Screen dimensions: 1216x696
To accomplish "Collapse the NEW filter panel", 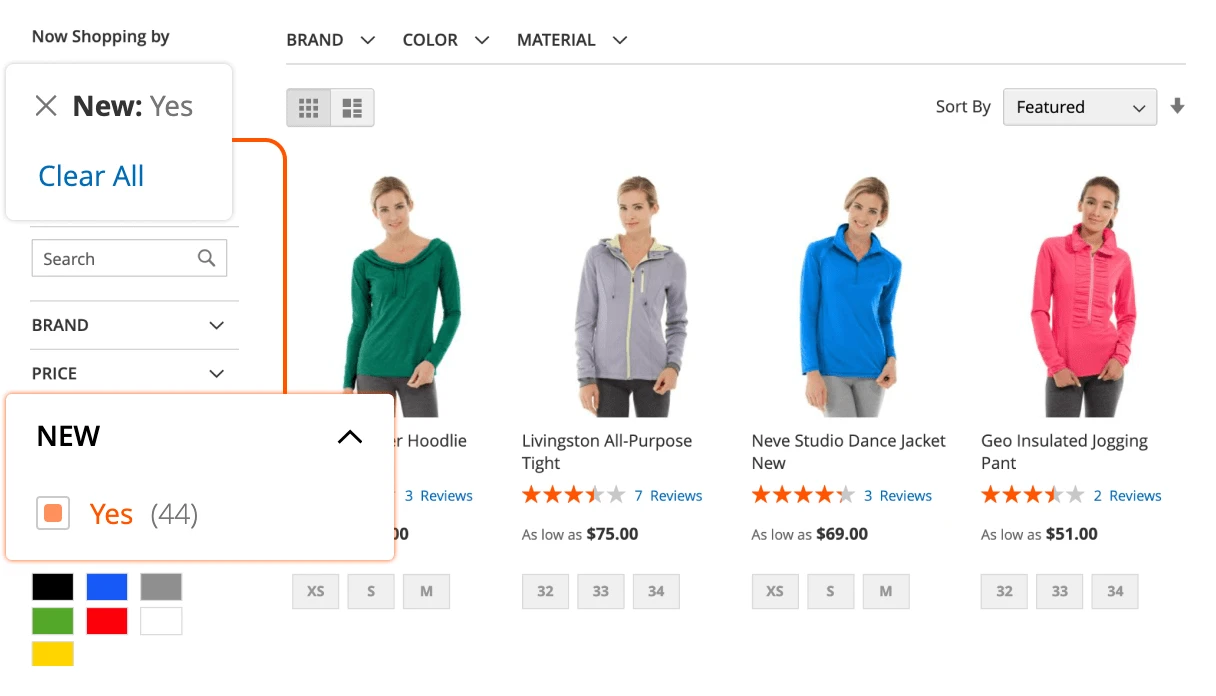I will (x=349, y=436).
